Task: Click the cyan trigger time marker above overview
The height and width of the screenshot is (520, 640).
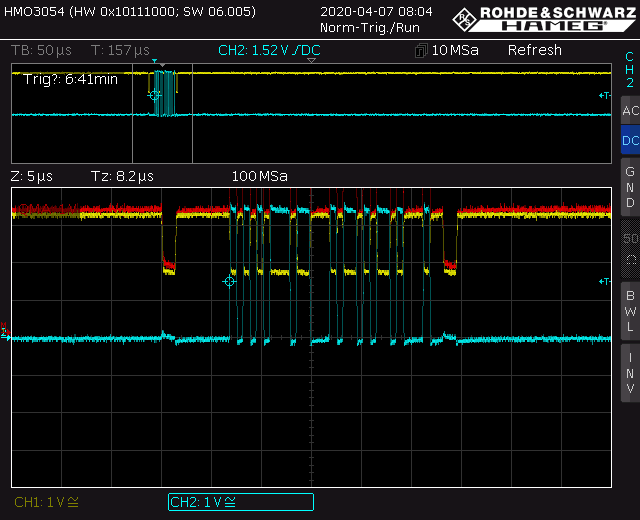Action: click(x=154, y=61)
